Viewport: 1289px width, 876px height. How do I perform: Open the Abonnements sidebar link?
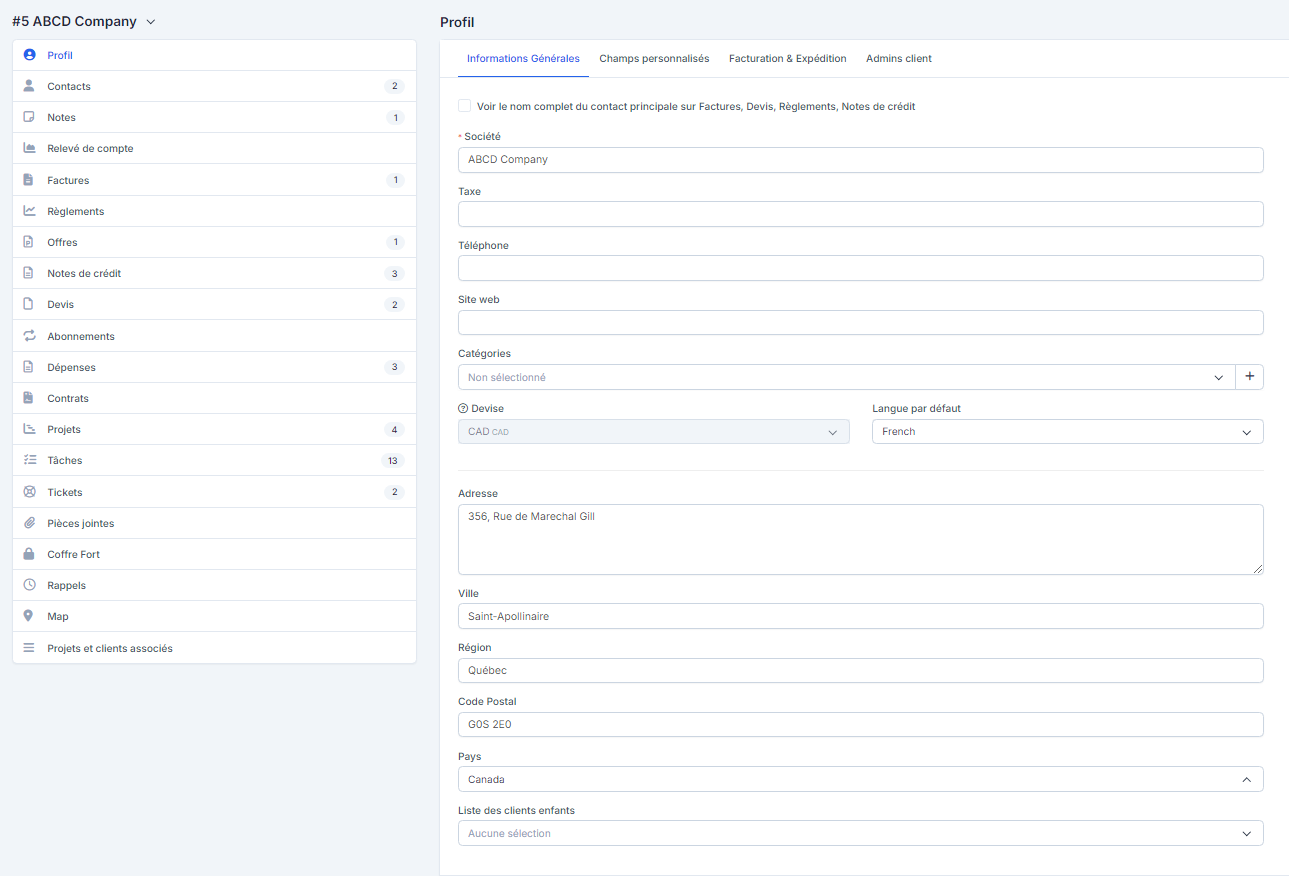214,336
